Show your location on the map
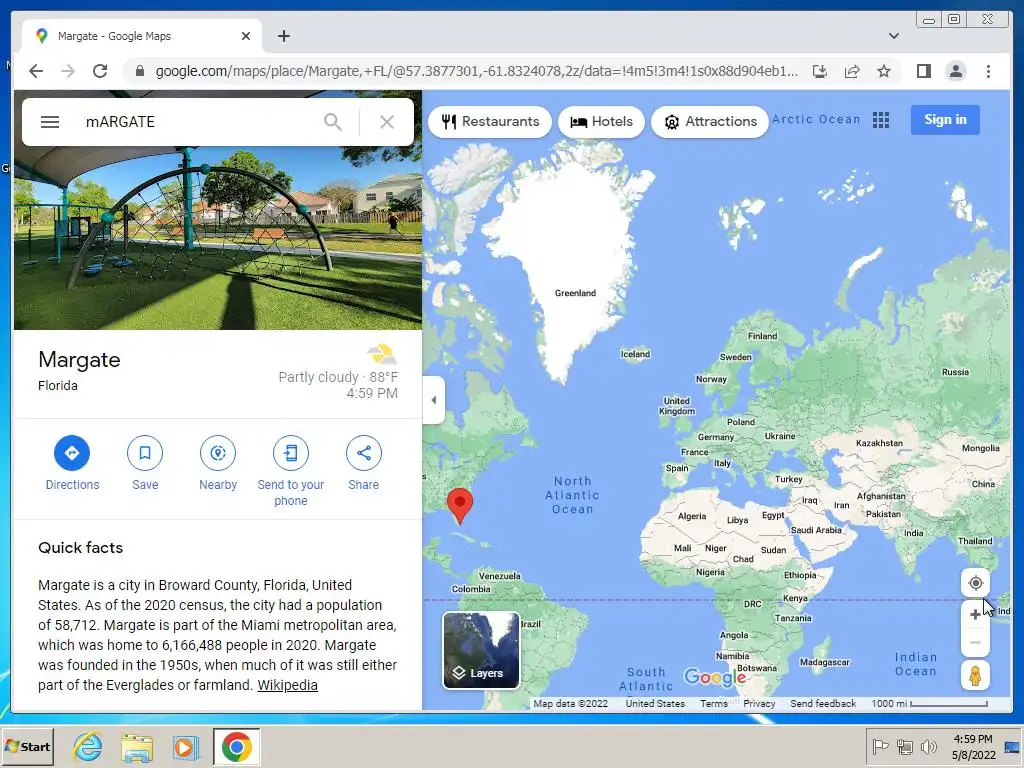The image size is (1024, 768). pos(976,583)
